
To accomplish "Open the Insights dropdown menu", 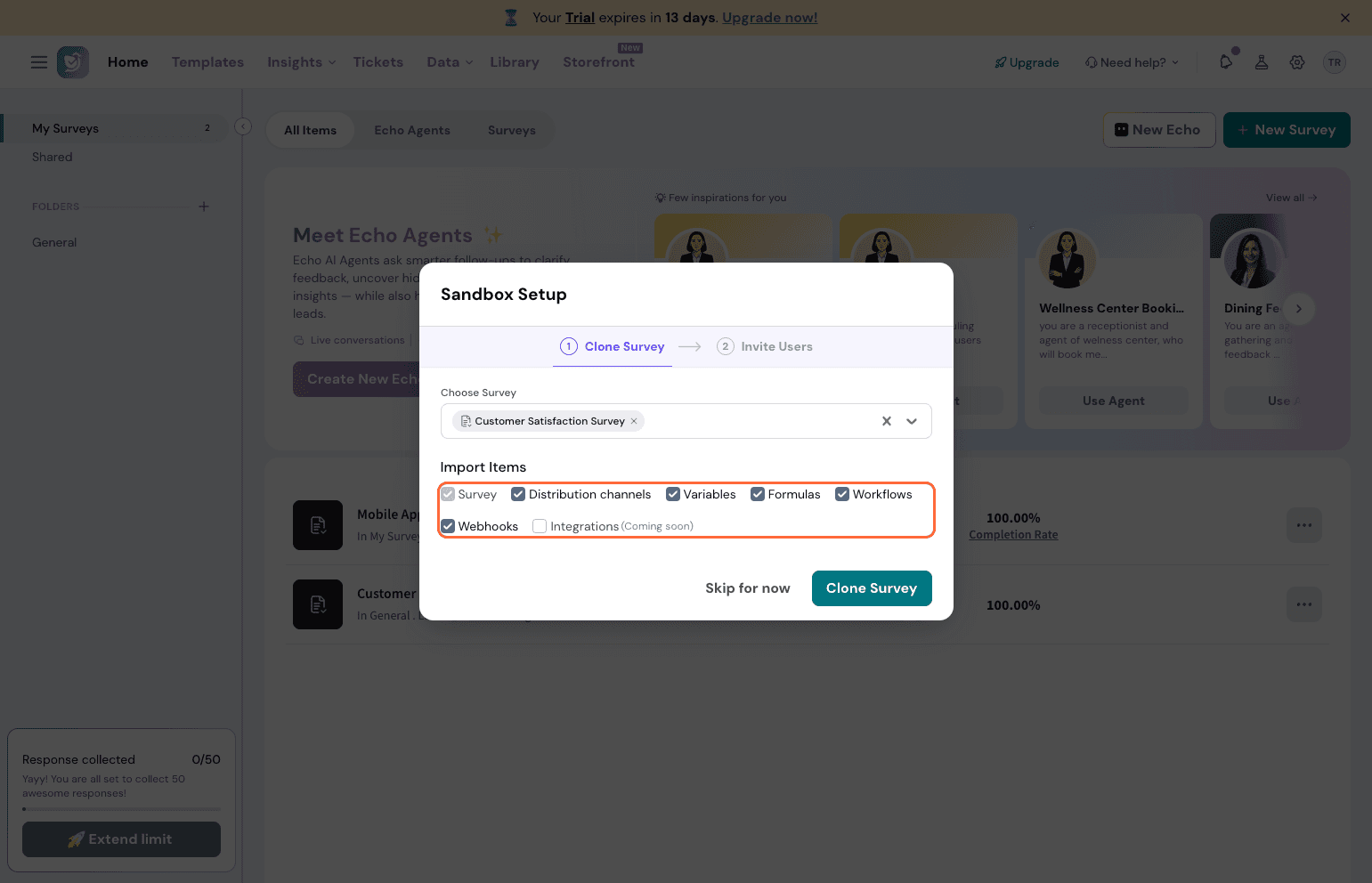I will [301, 62].
